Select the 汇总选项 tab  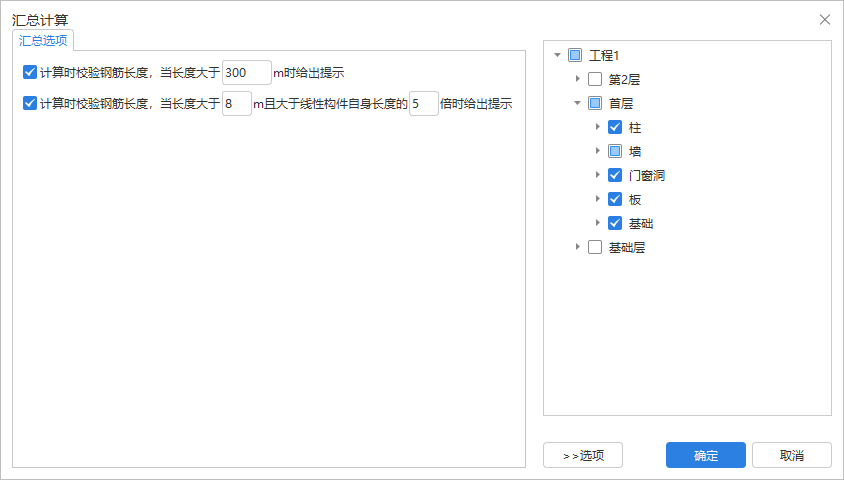pyautogui.click(x=43, y=40)
